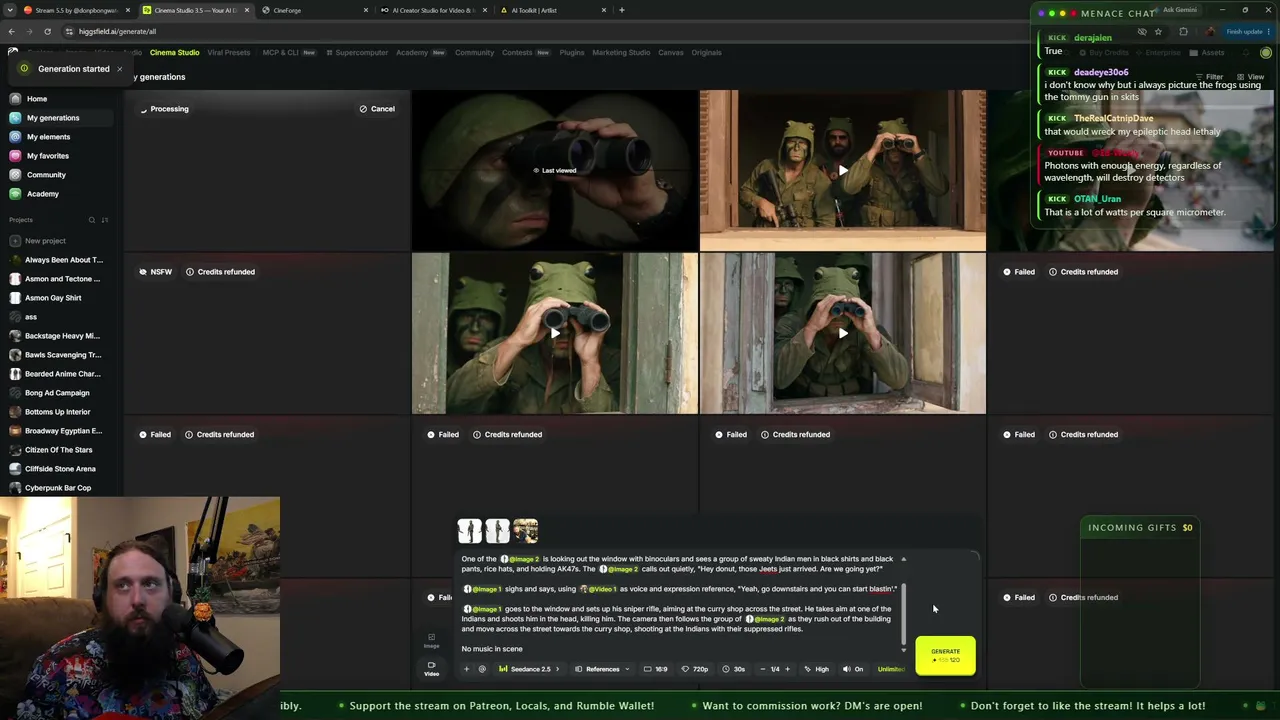
Task: Open the Canvas menu item
Action: pyautogui.click(x=671, y=52)
